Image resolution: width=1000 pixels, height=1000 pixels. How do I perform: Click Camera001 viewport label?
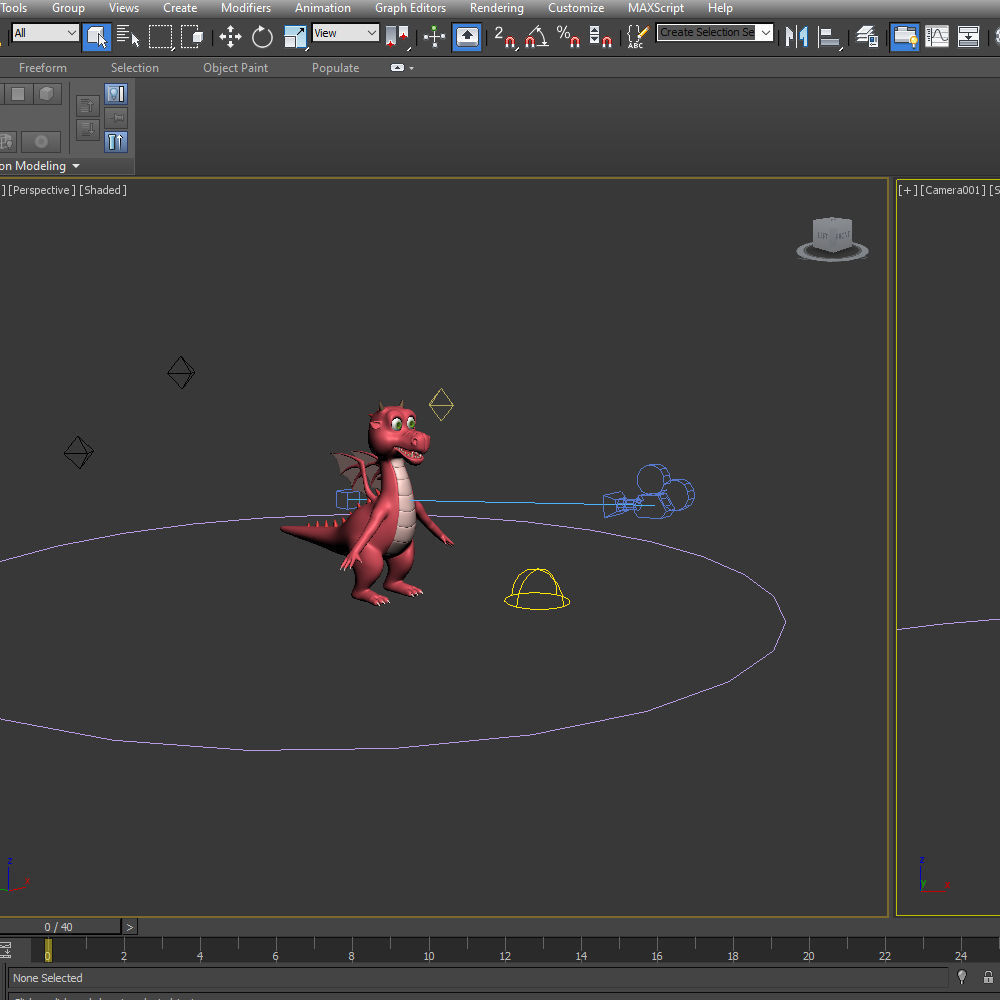(952, 190)
